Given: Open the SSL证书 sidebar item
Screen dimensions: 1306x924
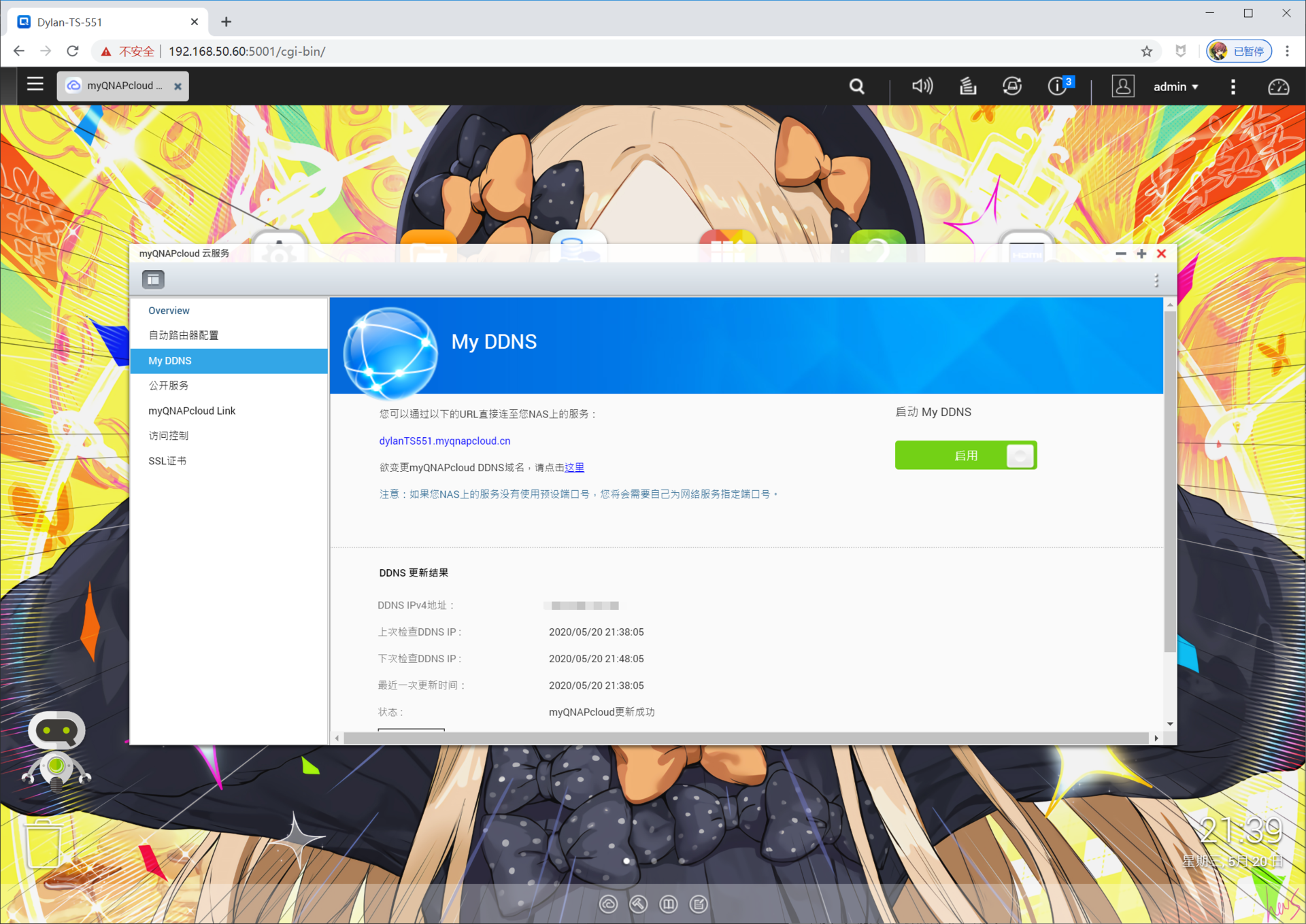Looking at the screenshot, I should click(167, 461).
